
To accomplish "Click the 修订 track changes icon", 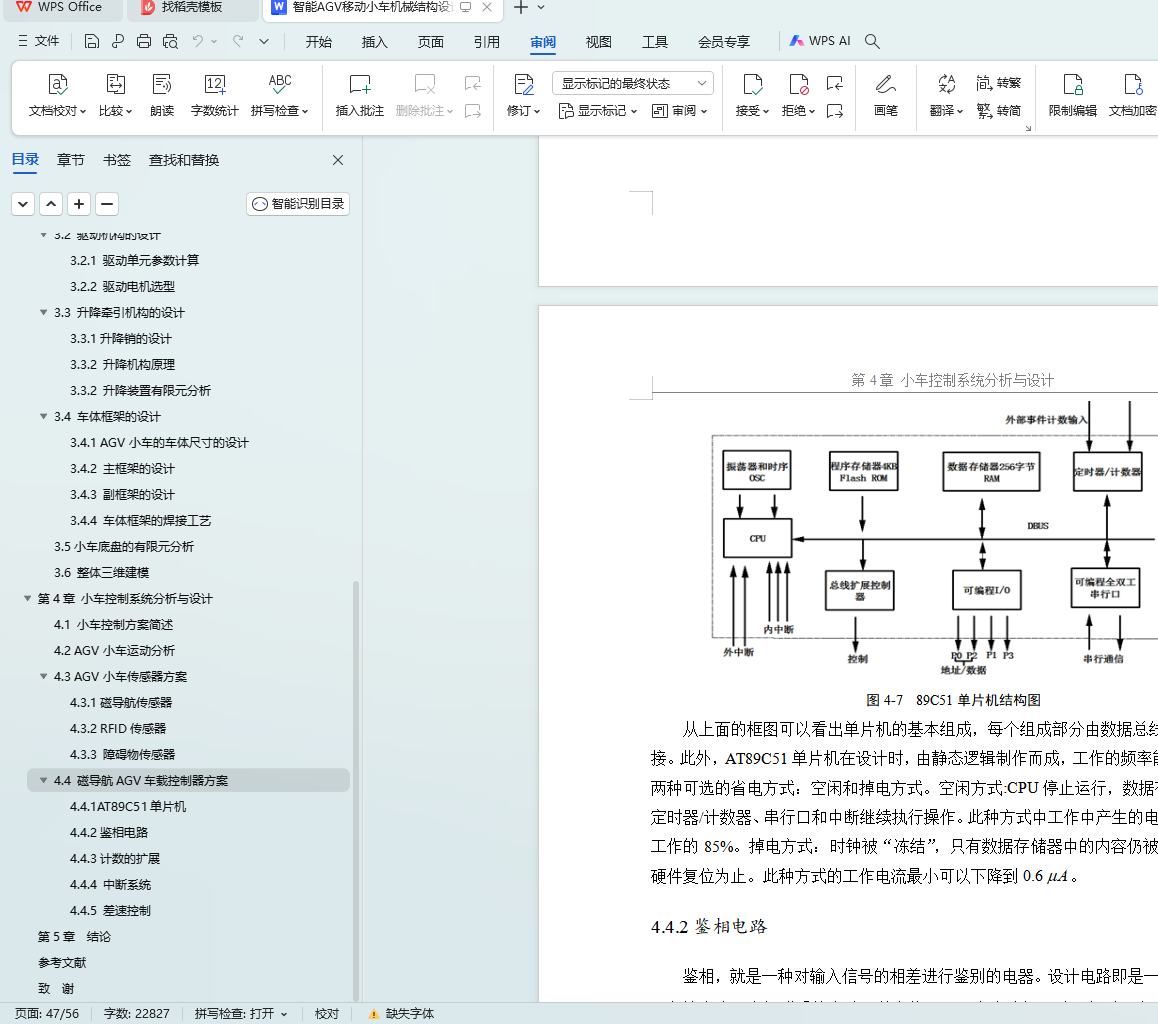I will click(x=524, y=85).
